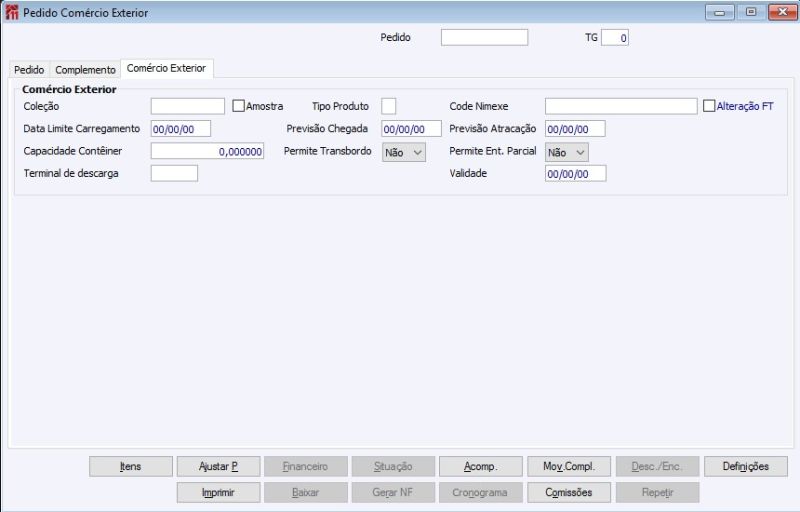Switch to the Pedido tab
800x512 pixels.
coord(29,70)
